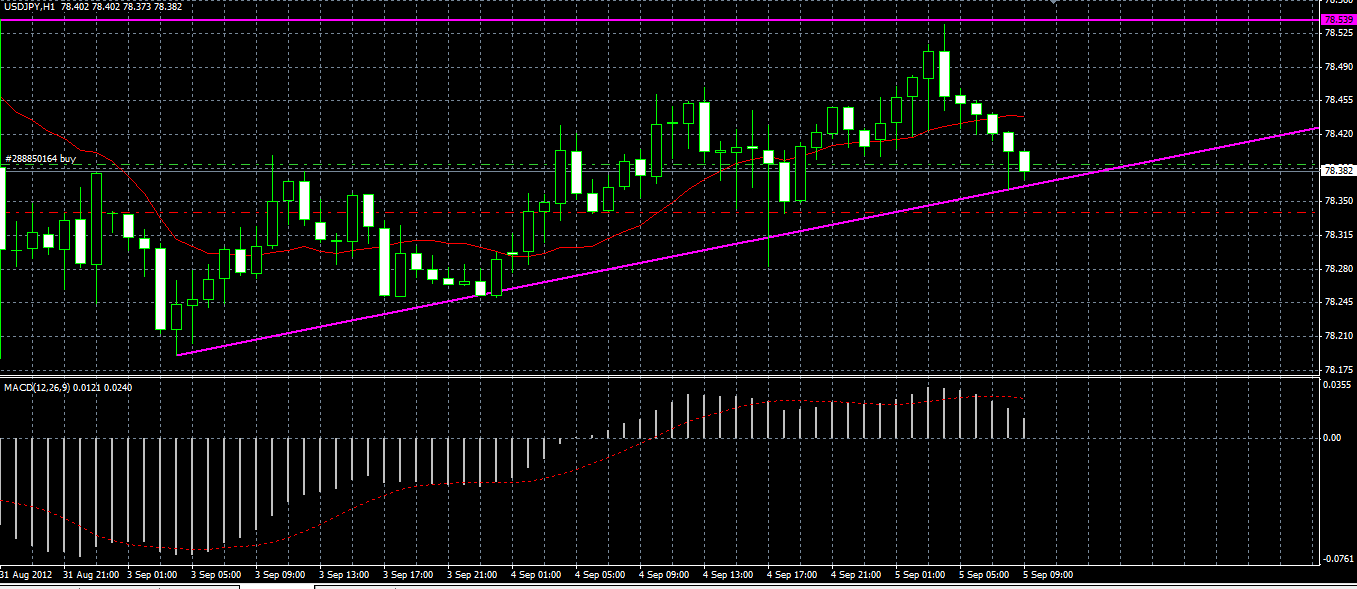
Task: Select the rising magenta trendline
Action: [x=745, y=242]
